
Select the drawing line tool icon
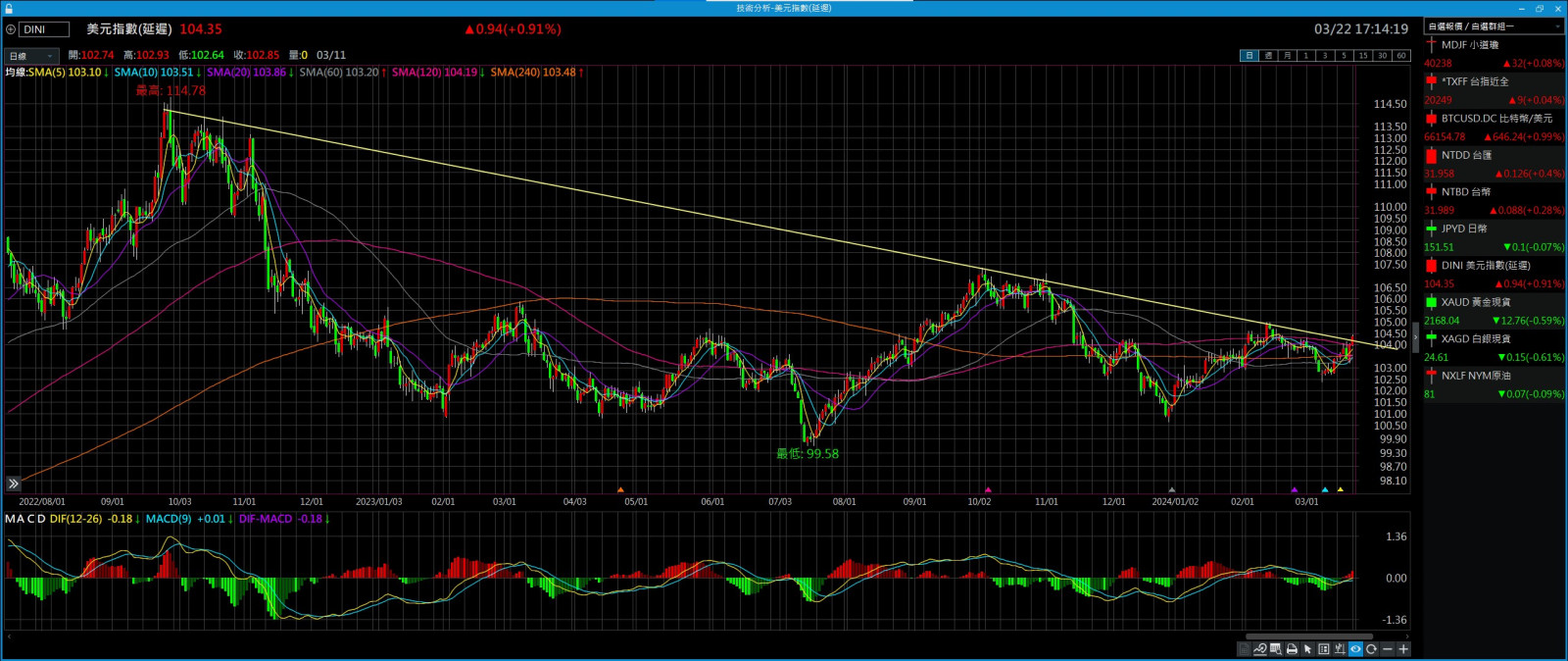(x=1260, y=649)
